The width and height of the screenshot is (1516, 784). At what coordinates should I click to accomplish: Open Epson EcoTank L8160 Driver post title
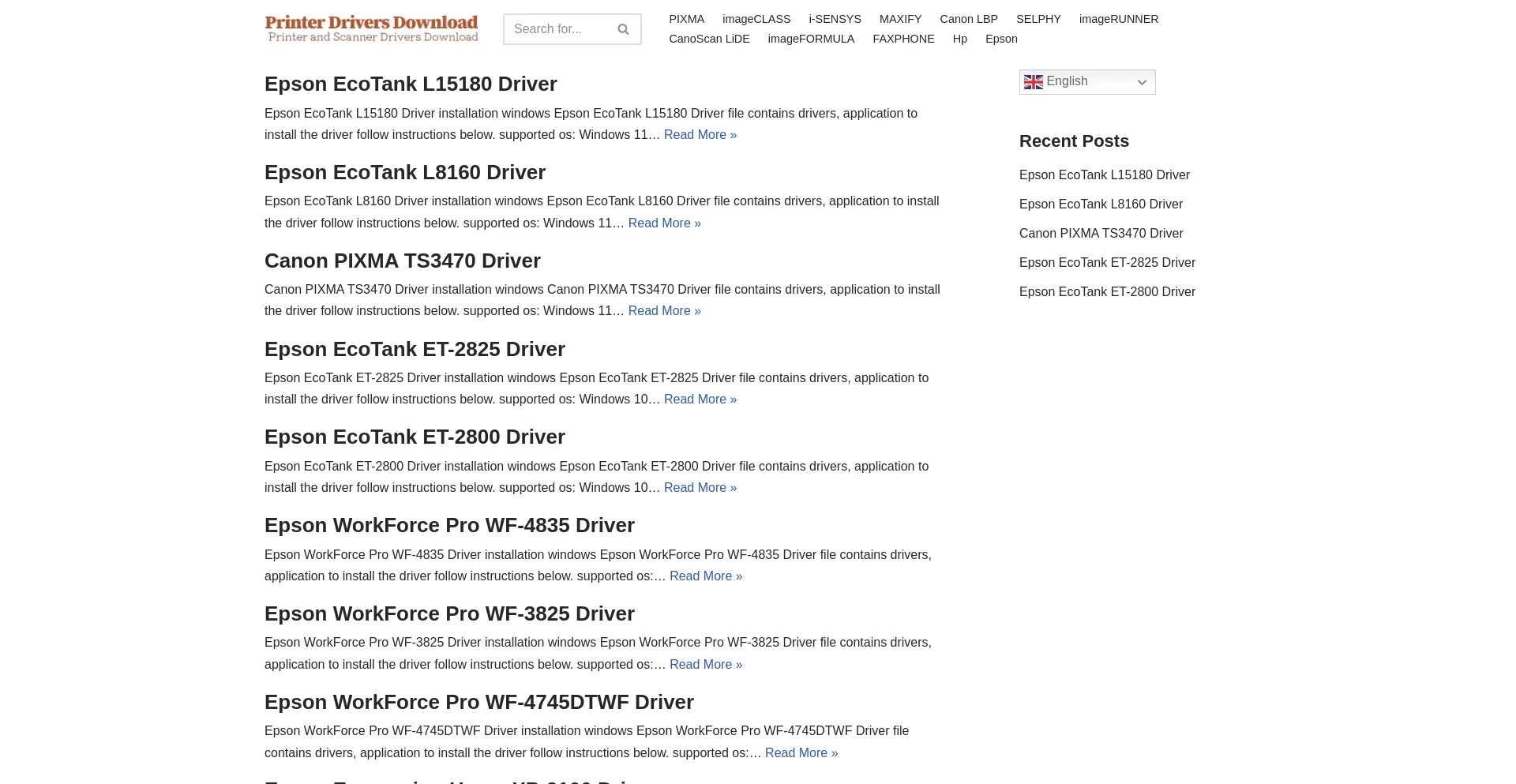[x=405, y=172]
